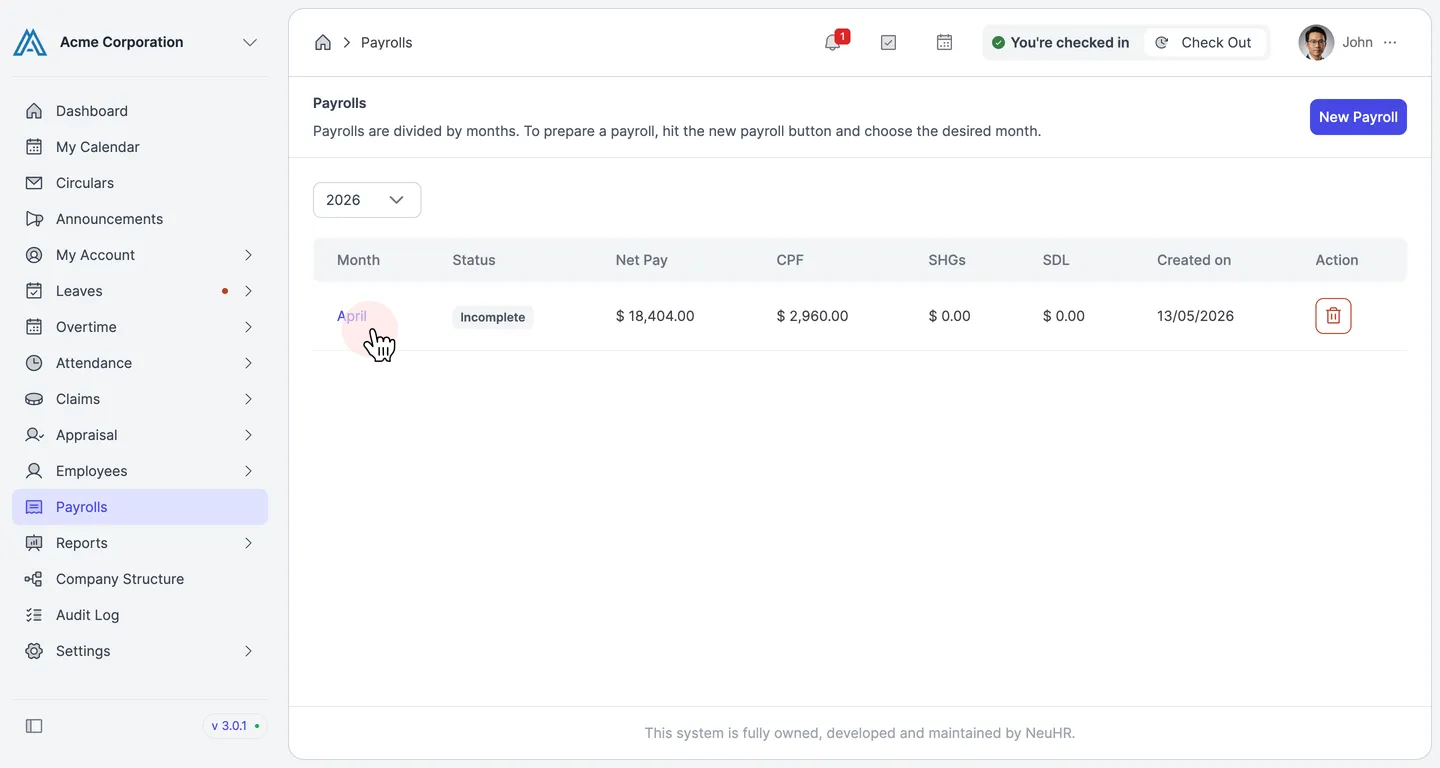Screen dimensions: 1440x768
Task: Click the Attendance clock icon
Action: pyautogui.click(x=34, y=363)
